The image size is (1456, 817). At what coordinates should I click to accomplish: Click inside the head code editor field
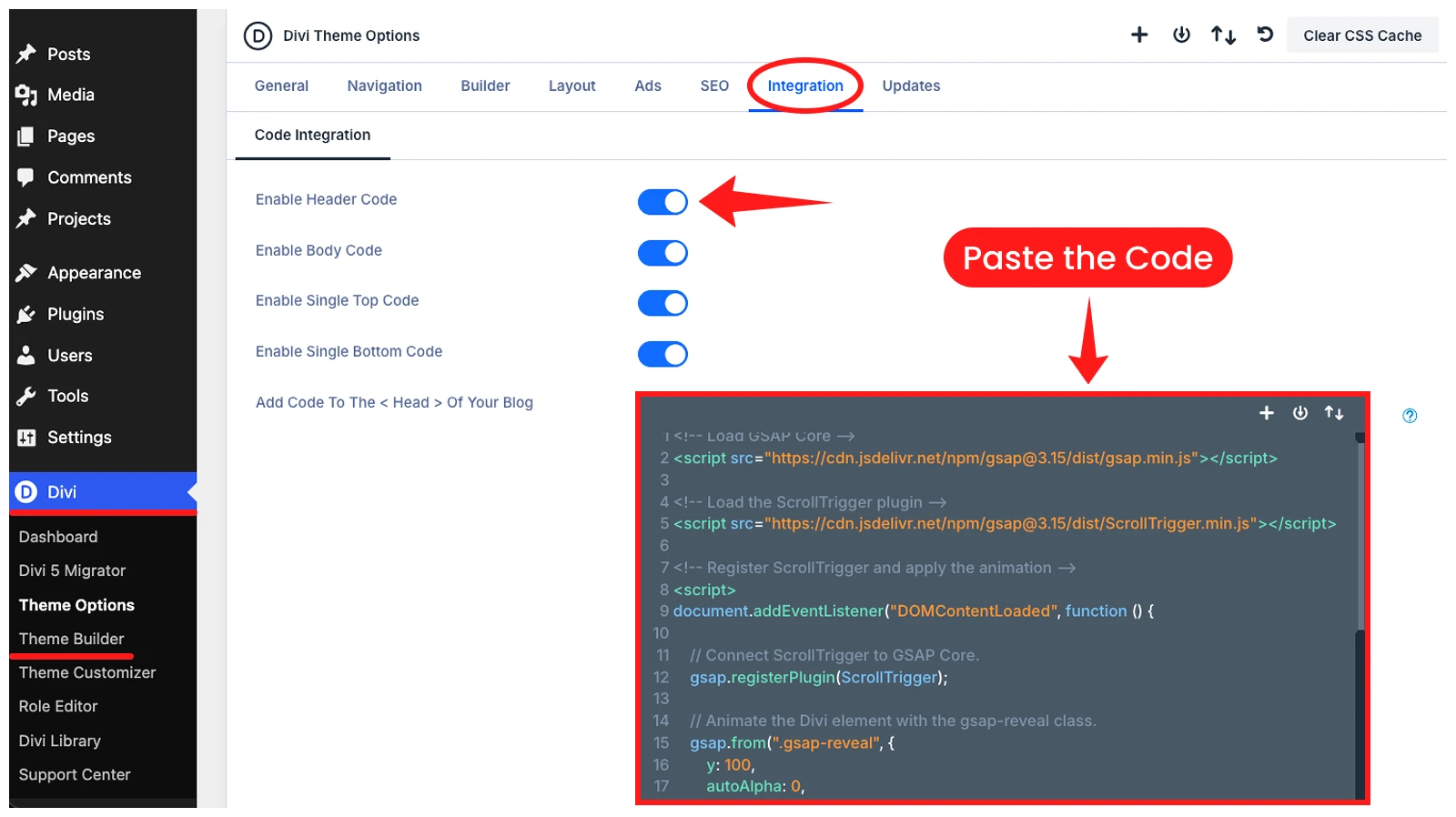coord(1002,599)
